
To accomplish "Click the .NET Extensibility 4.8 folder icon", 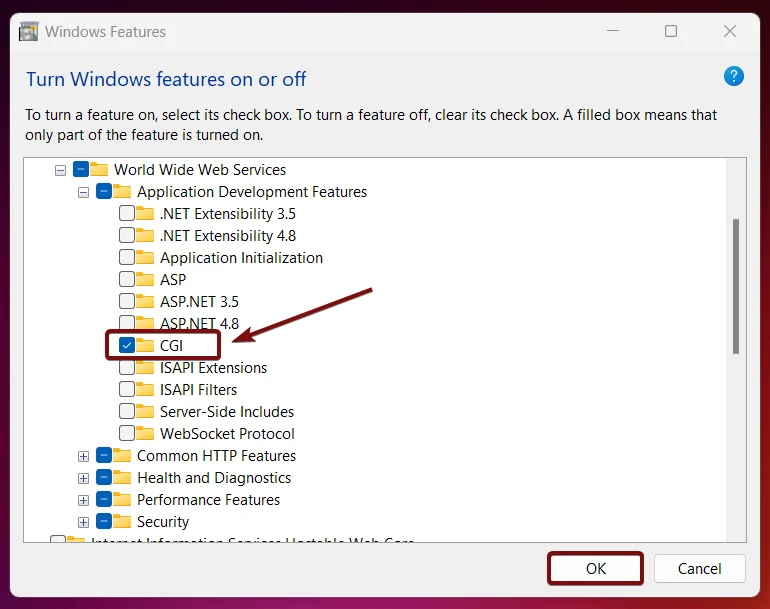I will coord(145,235).
